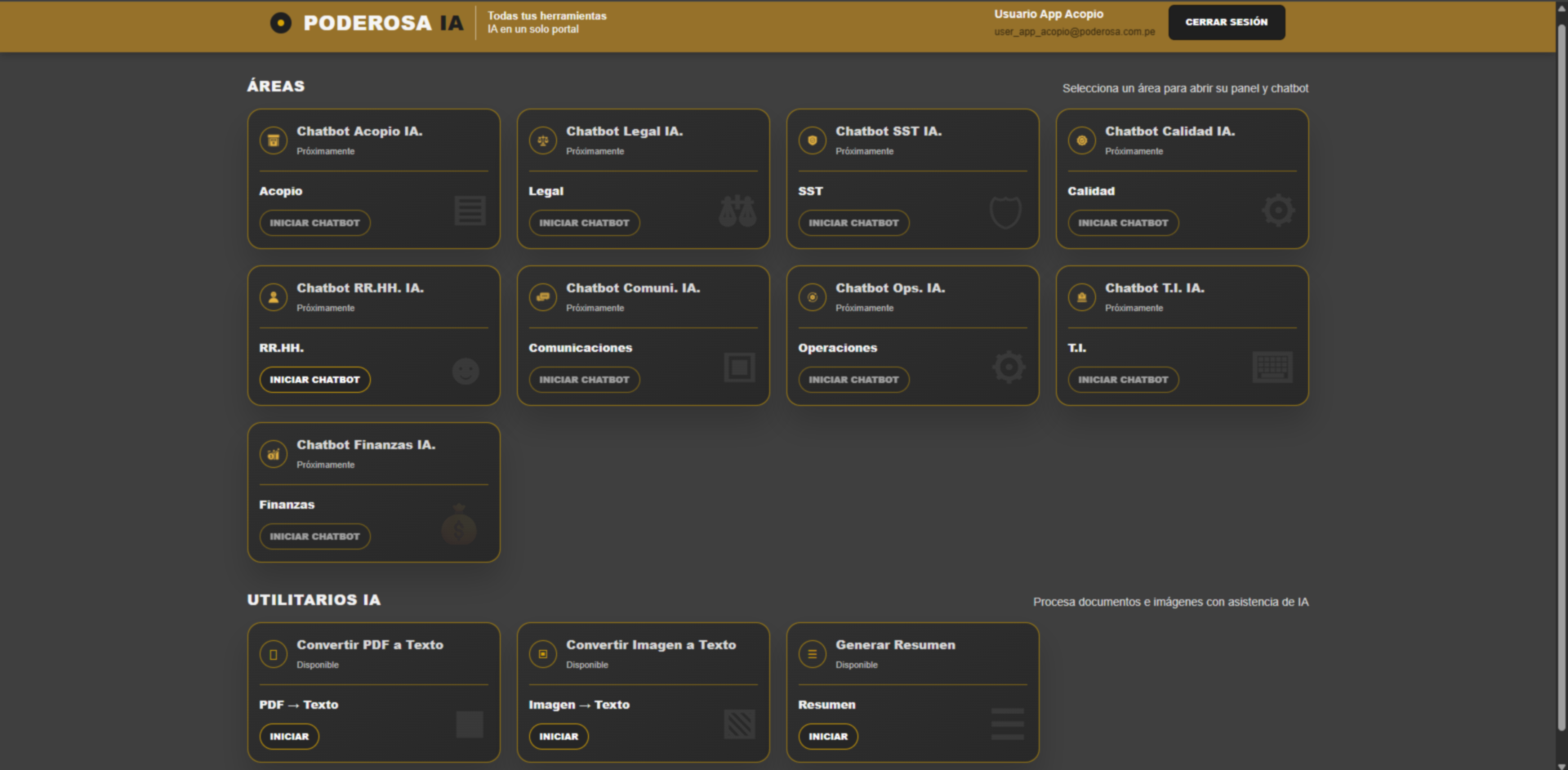
Task: Click the gear icon in Calidad card
Action: (x=1278, y=210)
